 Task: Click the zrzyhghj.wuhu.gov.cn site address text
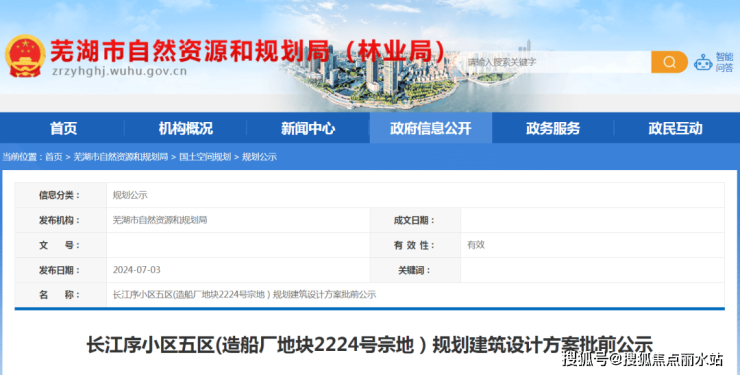click(x=119, y=71)
